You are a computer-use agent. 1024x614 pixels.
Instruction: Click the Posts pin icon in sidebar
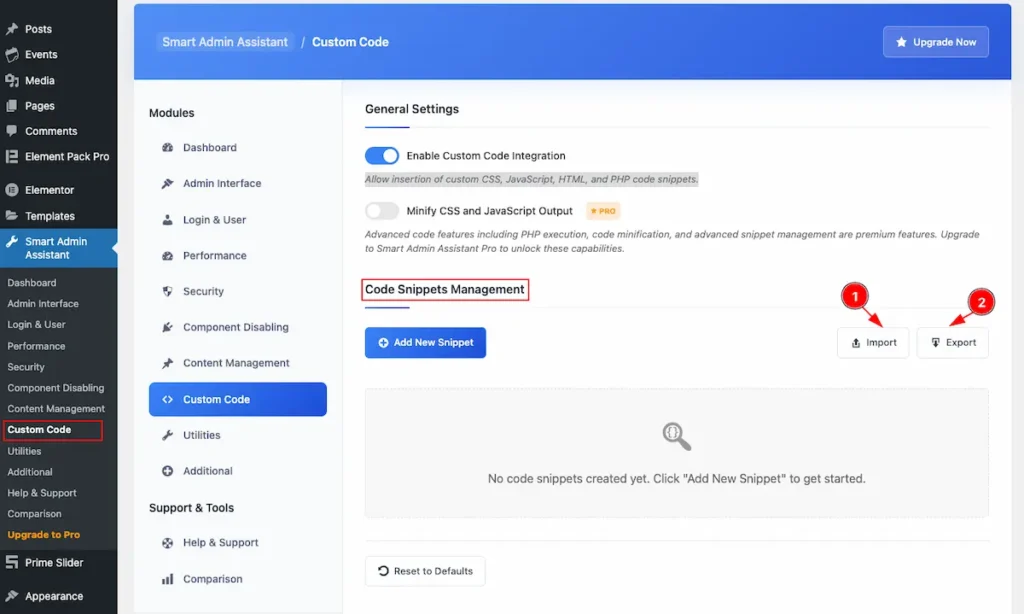[x=12, y=29]
